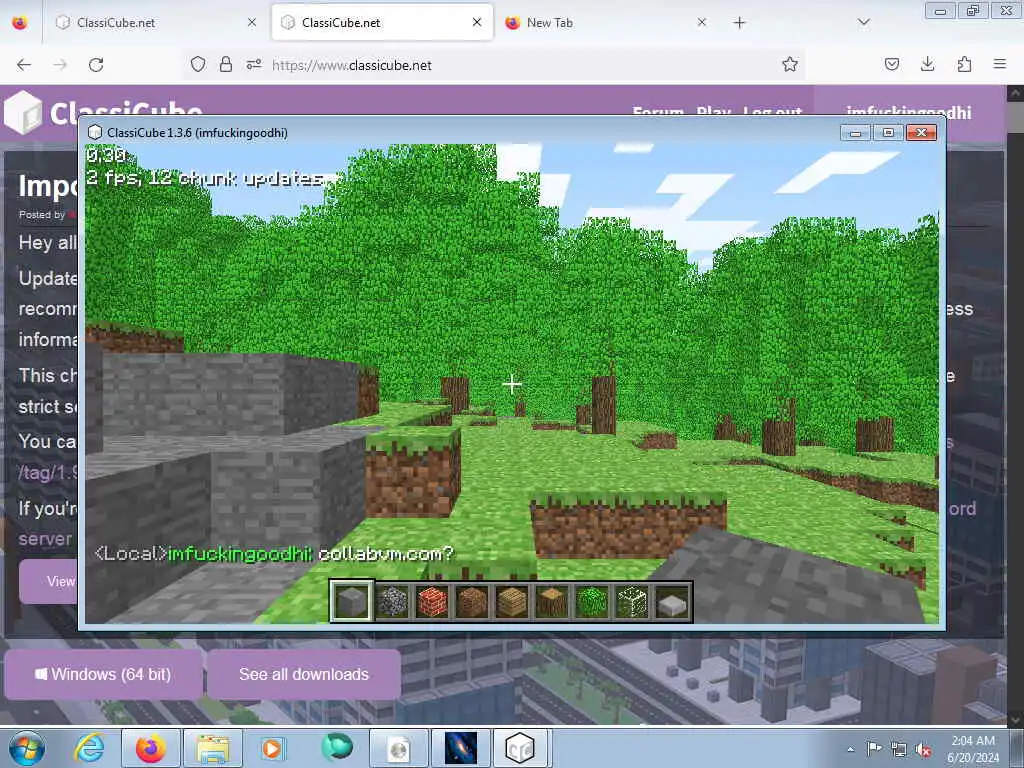This screenshot has height=768, width=1024.
Task: Select the glass block in the hotbar
Action: (632, 601)
